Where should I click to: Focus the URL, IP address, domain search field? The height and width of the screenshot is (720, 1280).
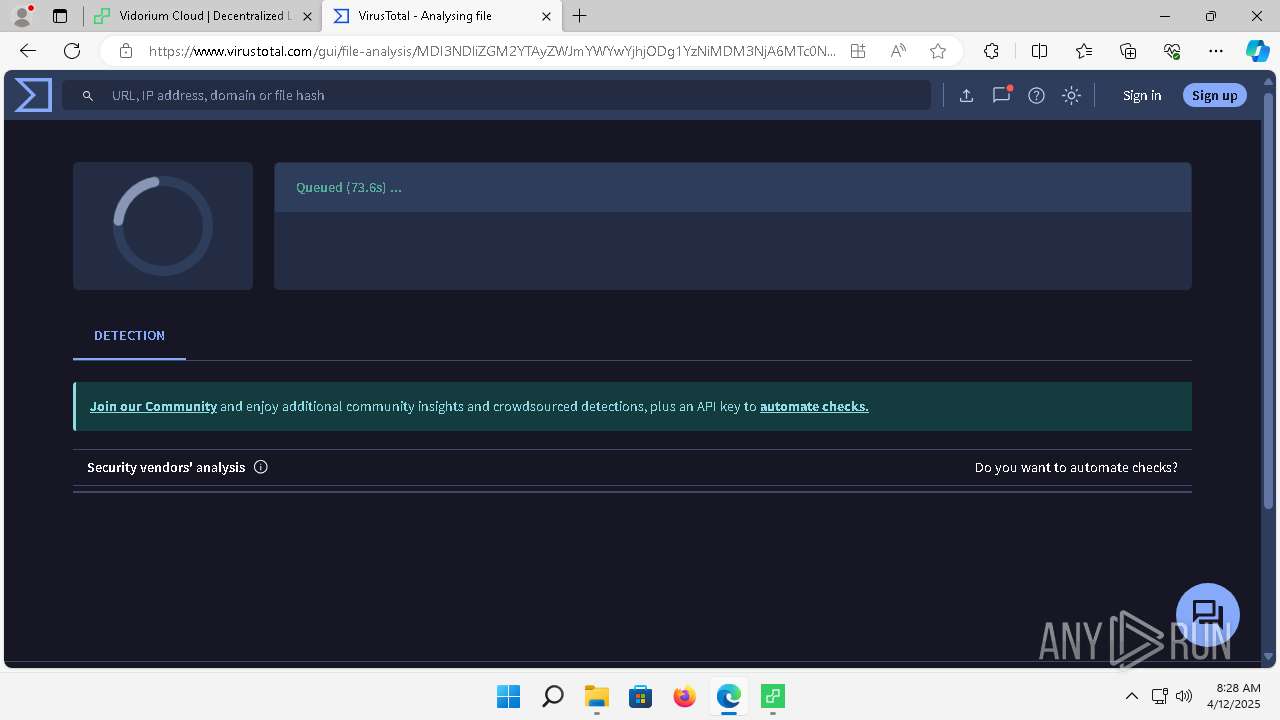tap(496, 95)
